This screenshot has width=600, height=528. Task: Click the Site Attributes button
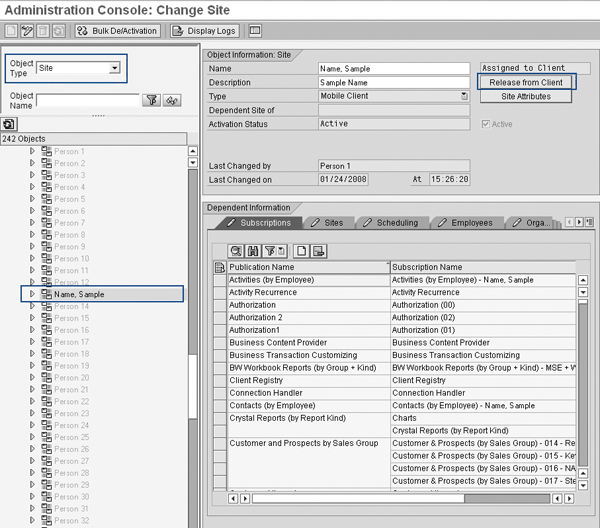click(x=525, y=96)
